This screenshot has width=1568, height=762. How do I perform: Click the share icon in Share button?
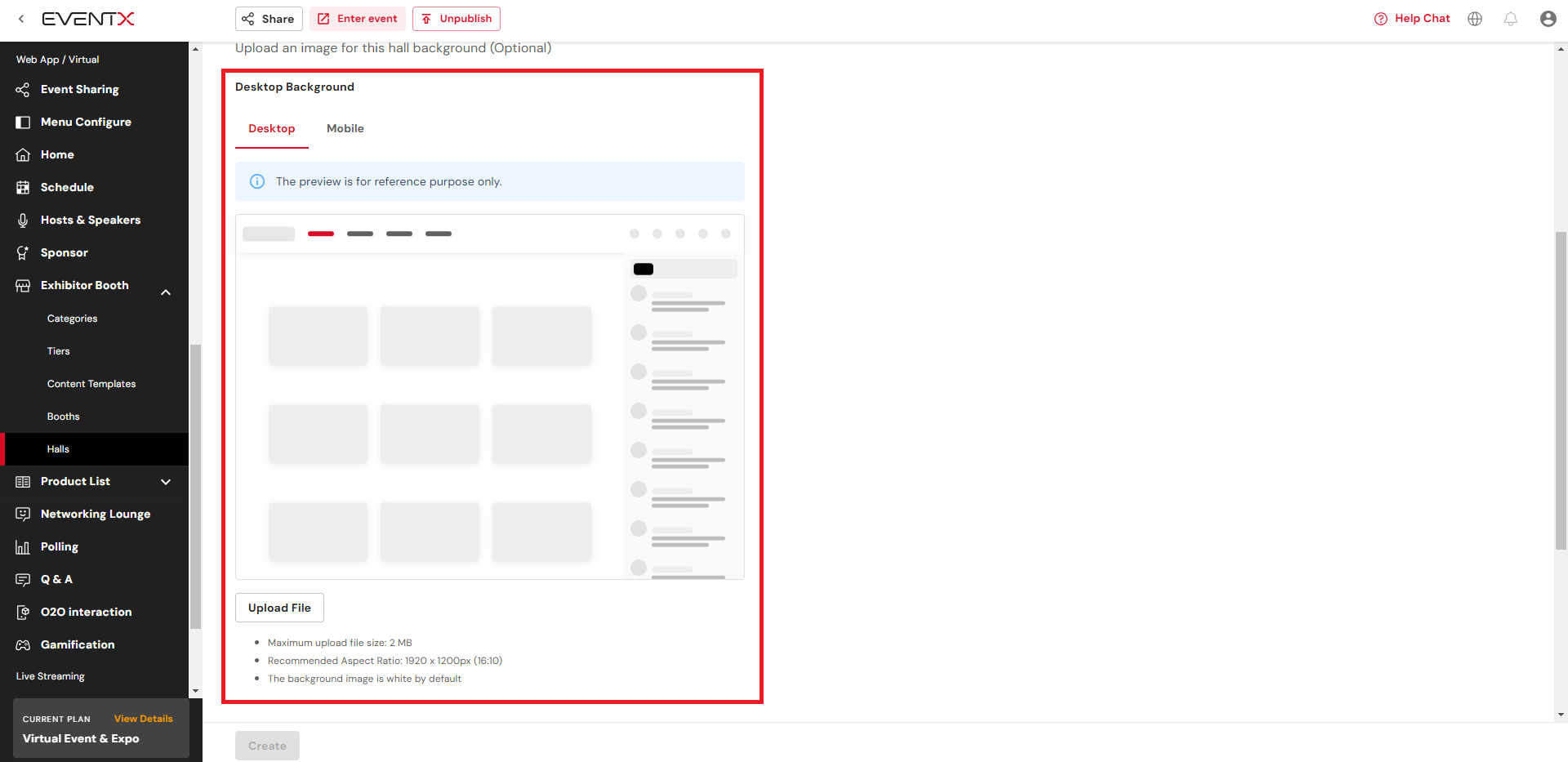(x=248, y=19)
